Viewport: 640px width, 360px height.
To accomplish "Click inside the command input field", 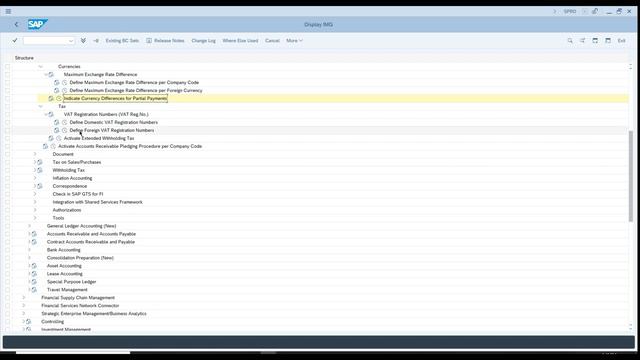I will point(46,41).
